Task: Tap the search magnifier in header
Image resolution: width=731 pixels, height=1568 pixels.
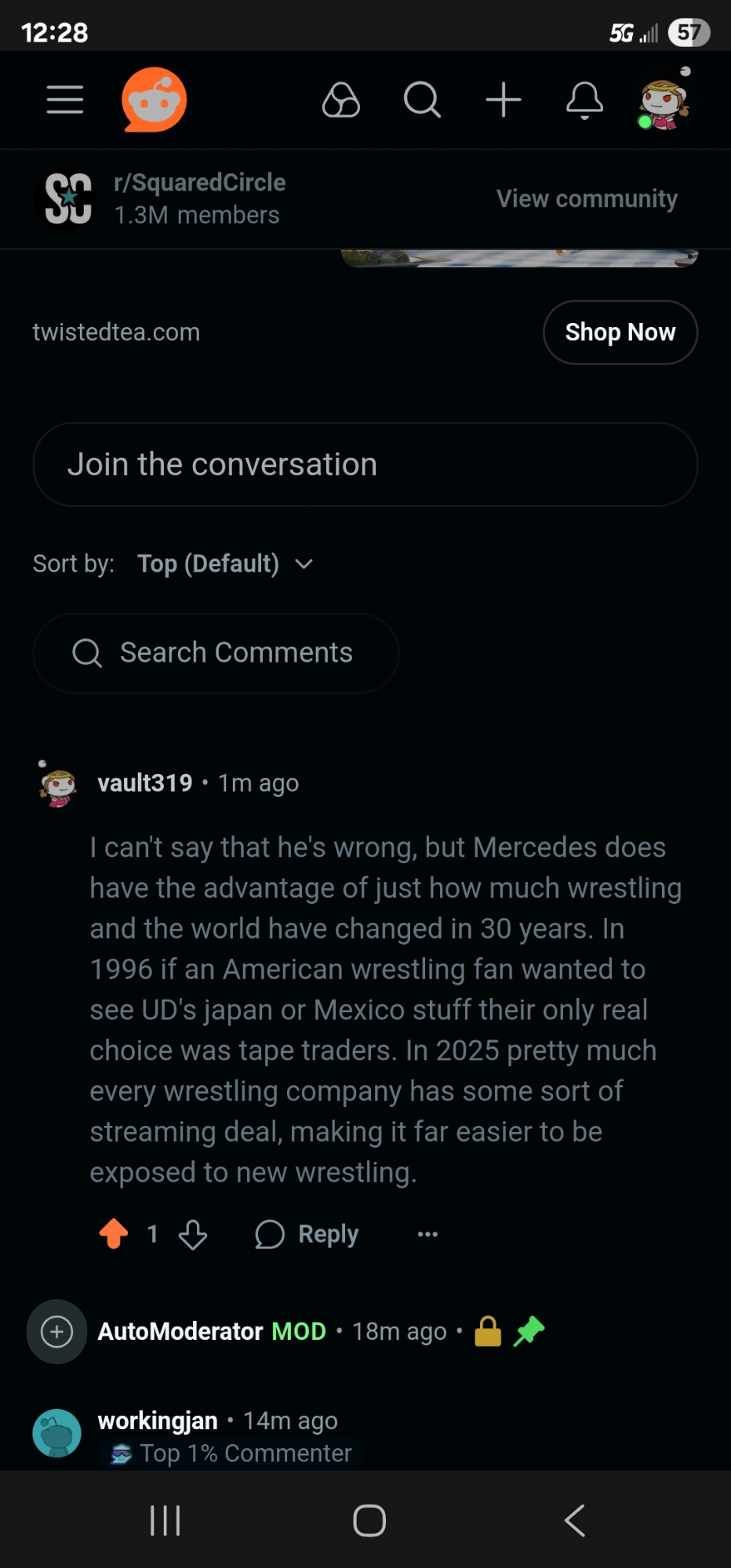Action: point(422,100)
